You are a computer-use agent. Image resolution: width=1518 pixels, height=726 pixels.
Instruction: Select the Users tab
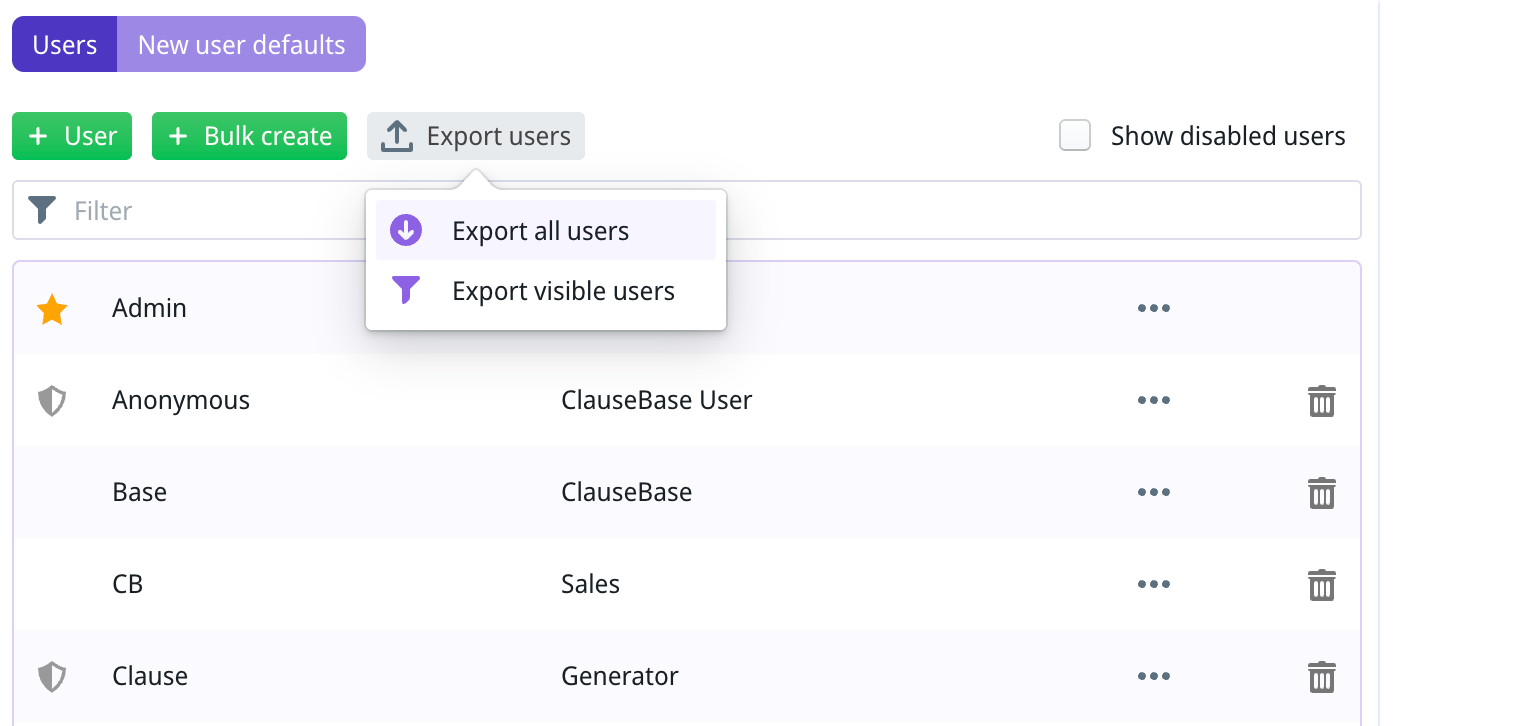[65, 45]
